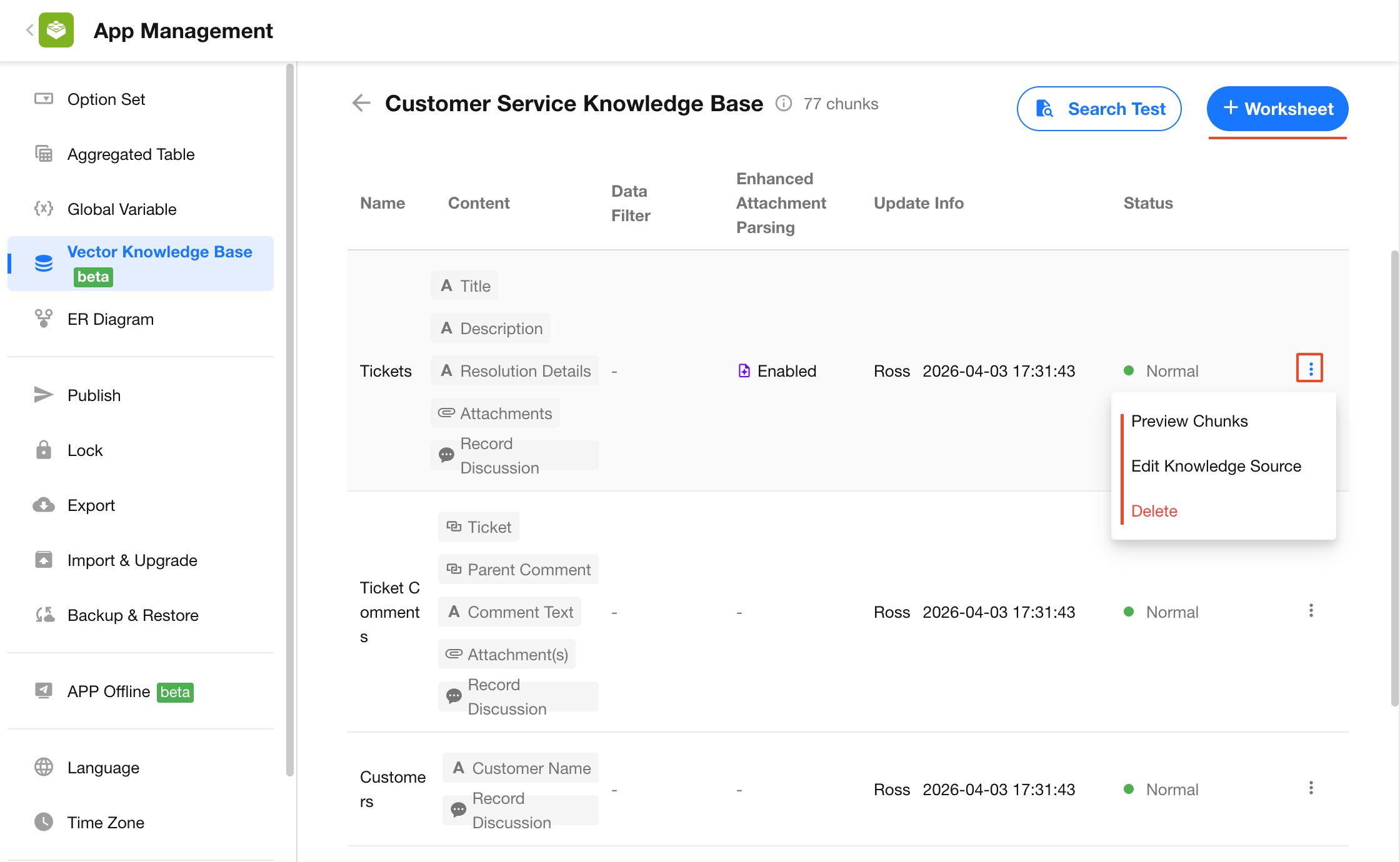Image resolution: width=1400 pixels, height=862 pixels.
Task: Open the Lock setting
Action: (85, 450)
